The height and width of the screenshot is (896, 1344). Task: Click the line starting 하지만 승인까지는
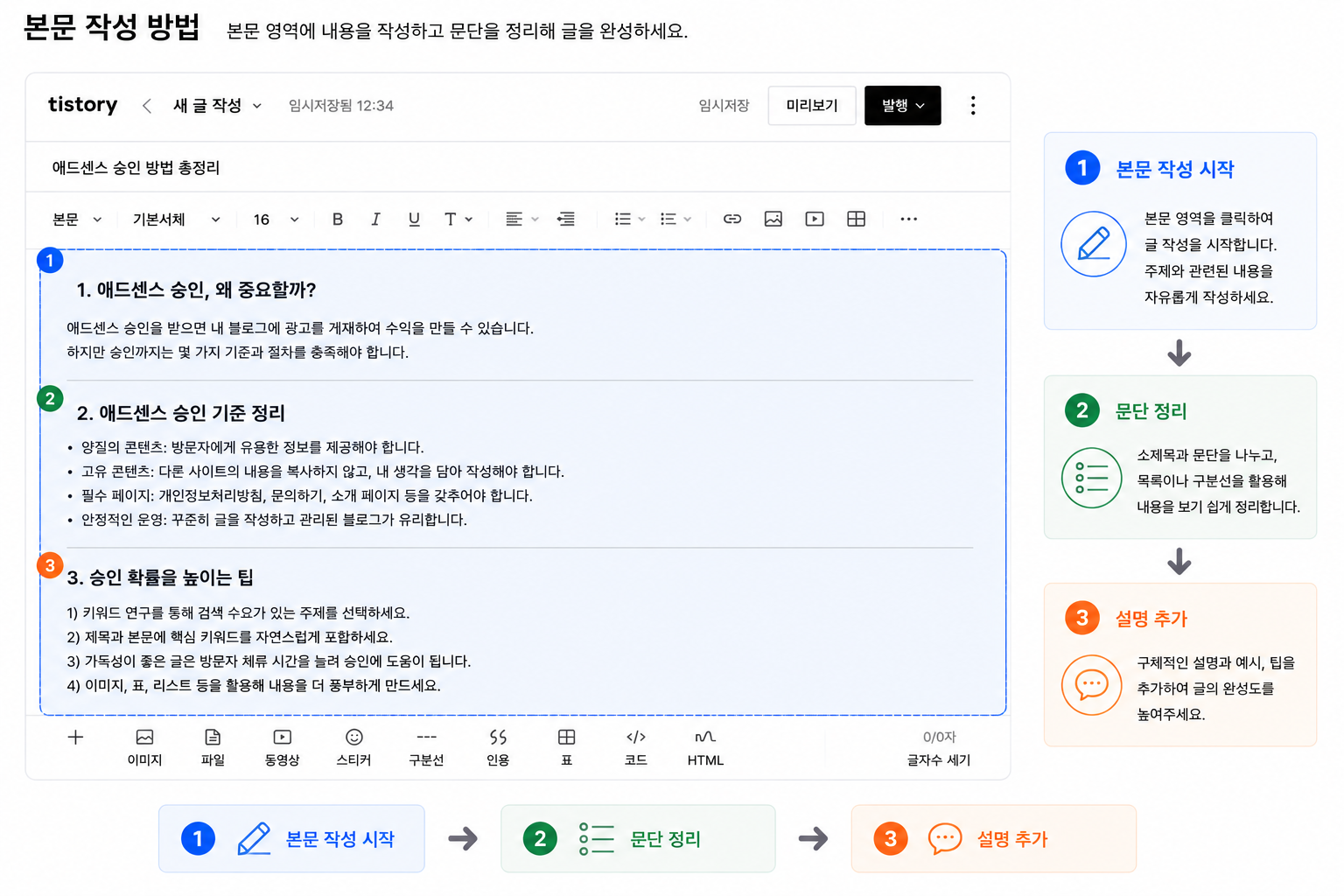[238, 352]
